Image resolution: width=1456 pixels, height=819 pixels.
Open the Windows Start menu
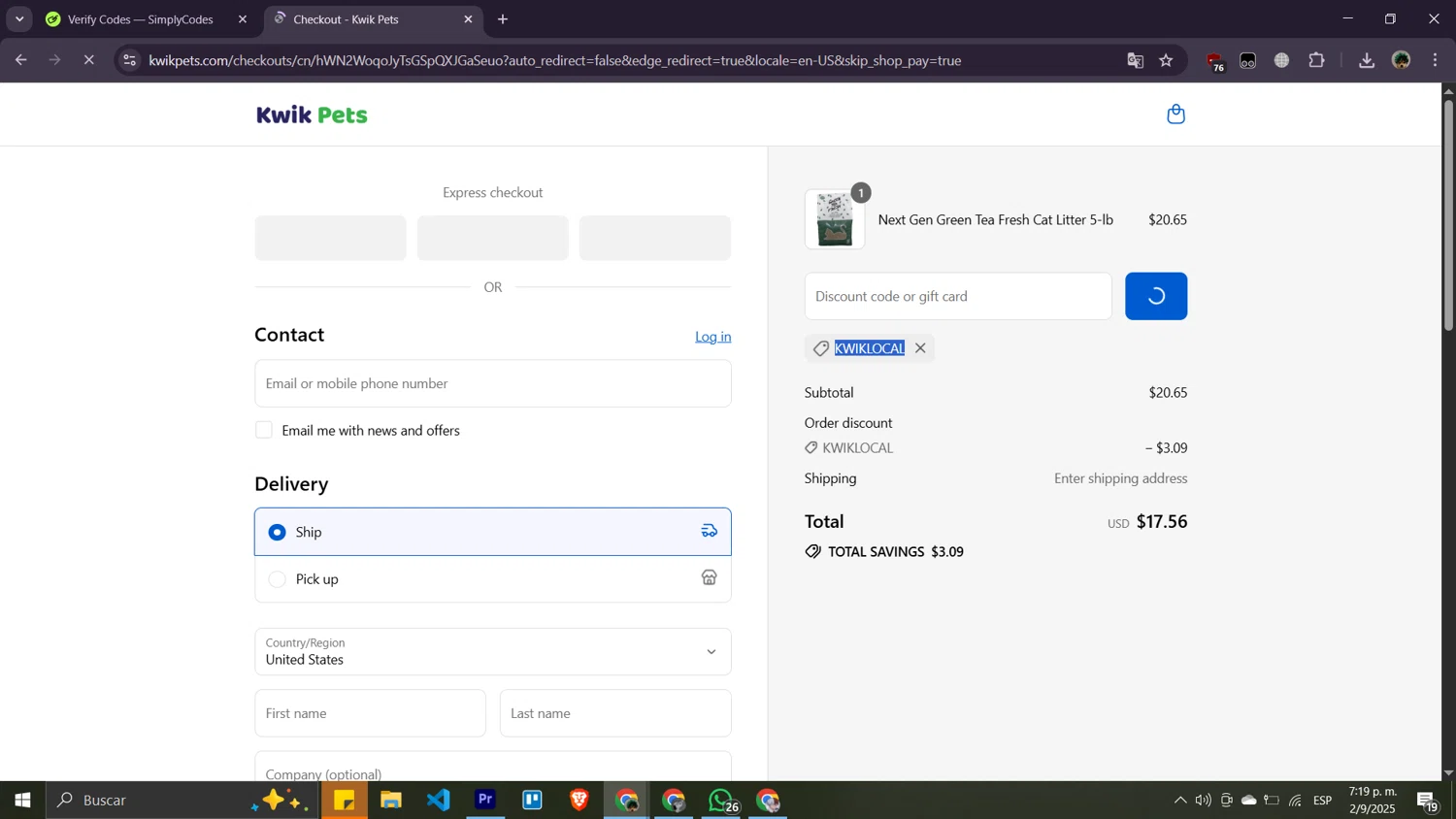(22, 801)
